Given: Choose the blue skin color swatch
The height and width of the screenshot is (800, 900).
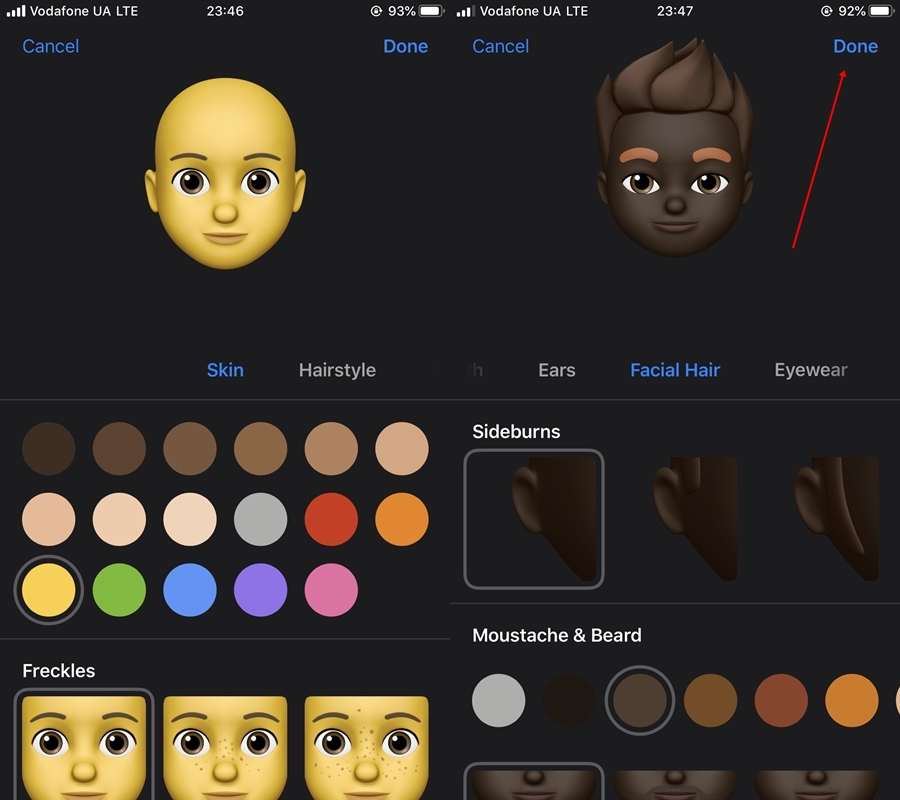Looking at the screenshot, I should pos(190,590).
